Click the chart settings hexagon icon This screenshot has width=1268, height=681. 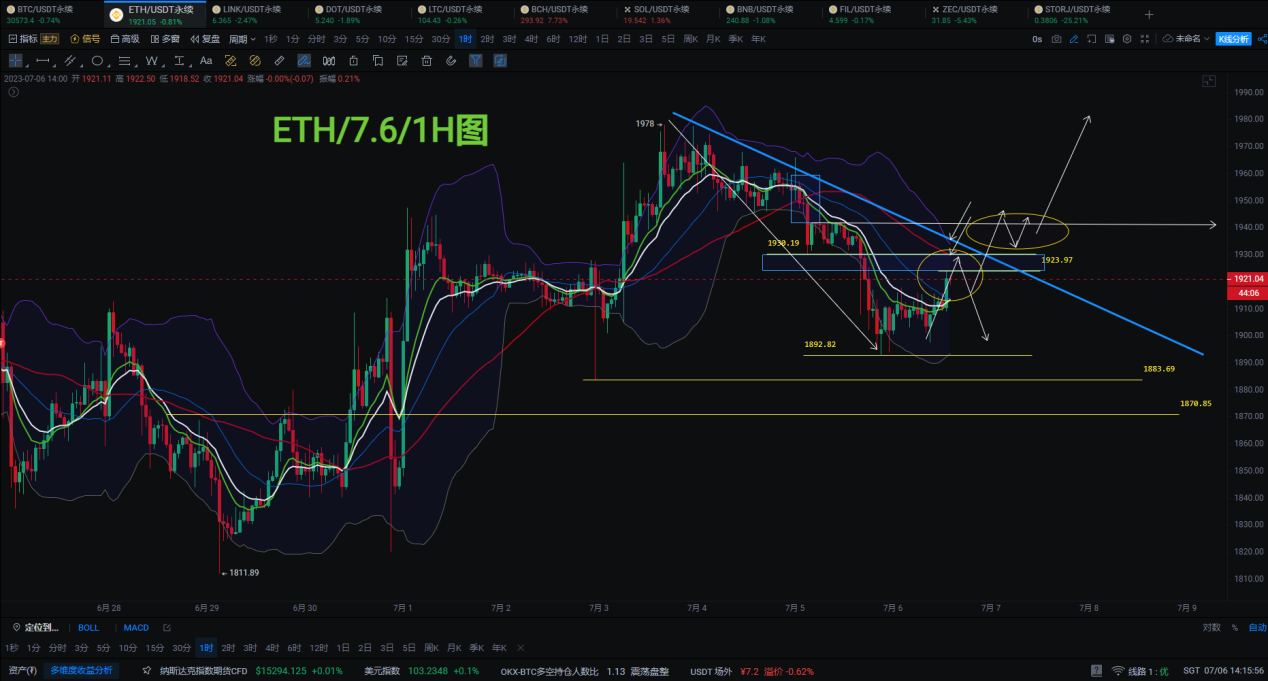pos(1127,39)
